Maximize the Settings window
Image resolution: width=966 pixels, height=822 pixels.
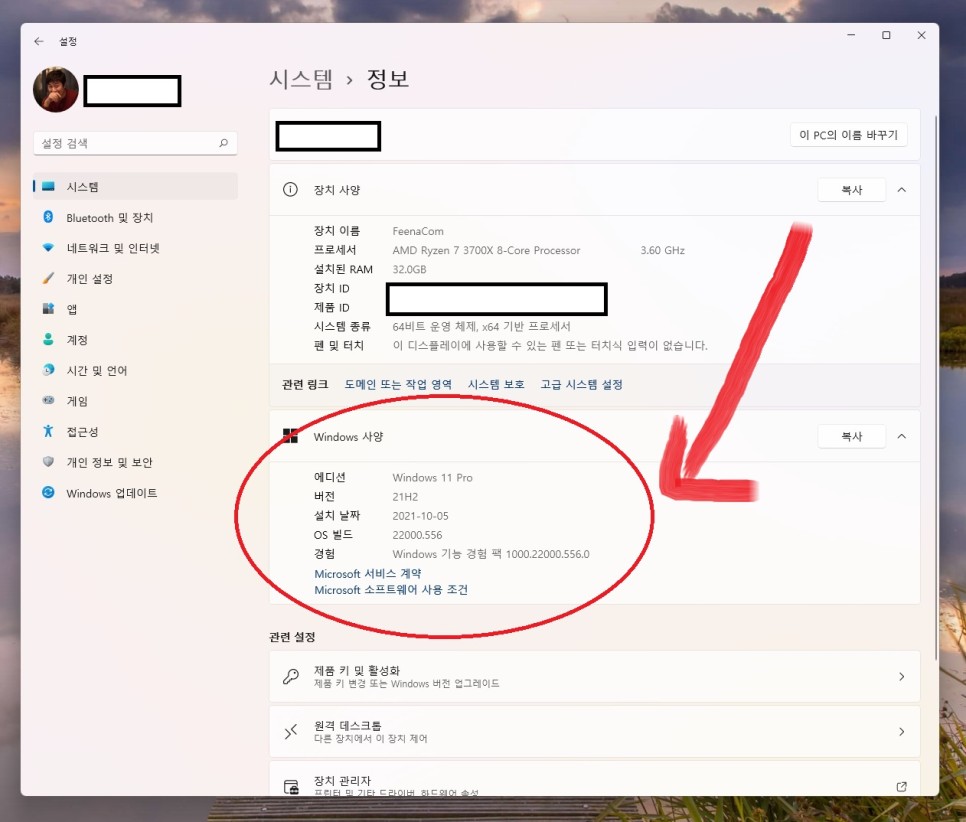(x=886, y=35)
